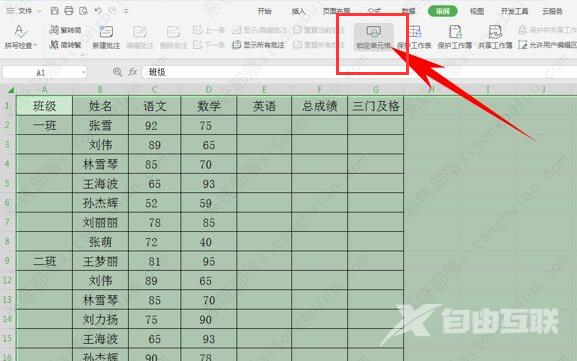Click the Save icon in quick toolbar
Viewport: 577px width, 361px height.
(x=54, y=11)
